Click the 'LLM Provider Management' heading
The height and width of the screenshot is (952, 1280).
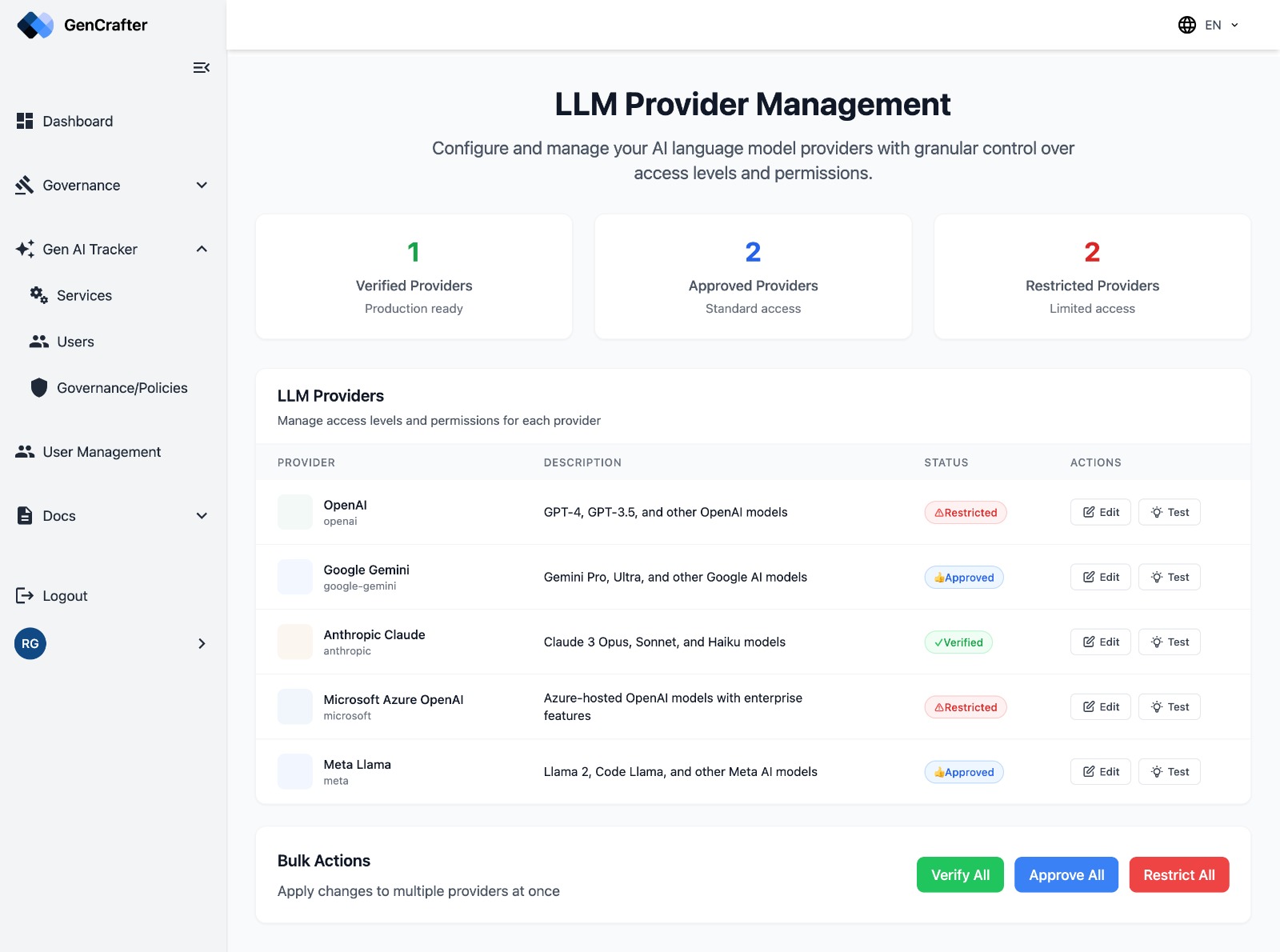(x=753, y=104)
